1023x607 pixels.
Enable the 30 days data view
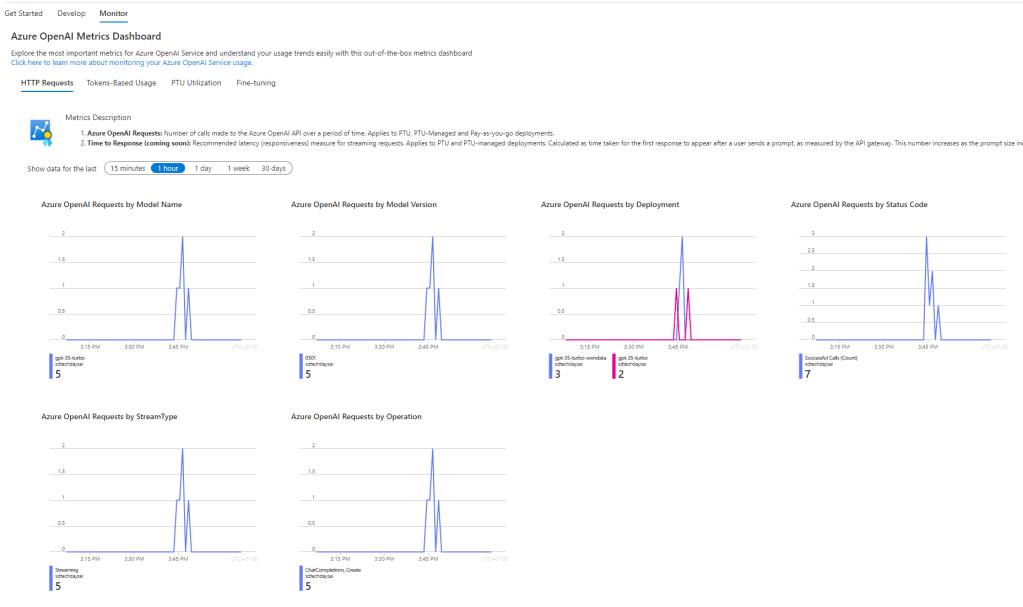tap(273, 168)
